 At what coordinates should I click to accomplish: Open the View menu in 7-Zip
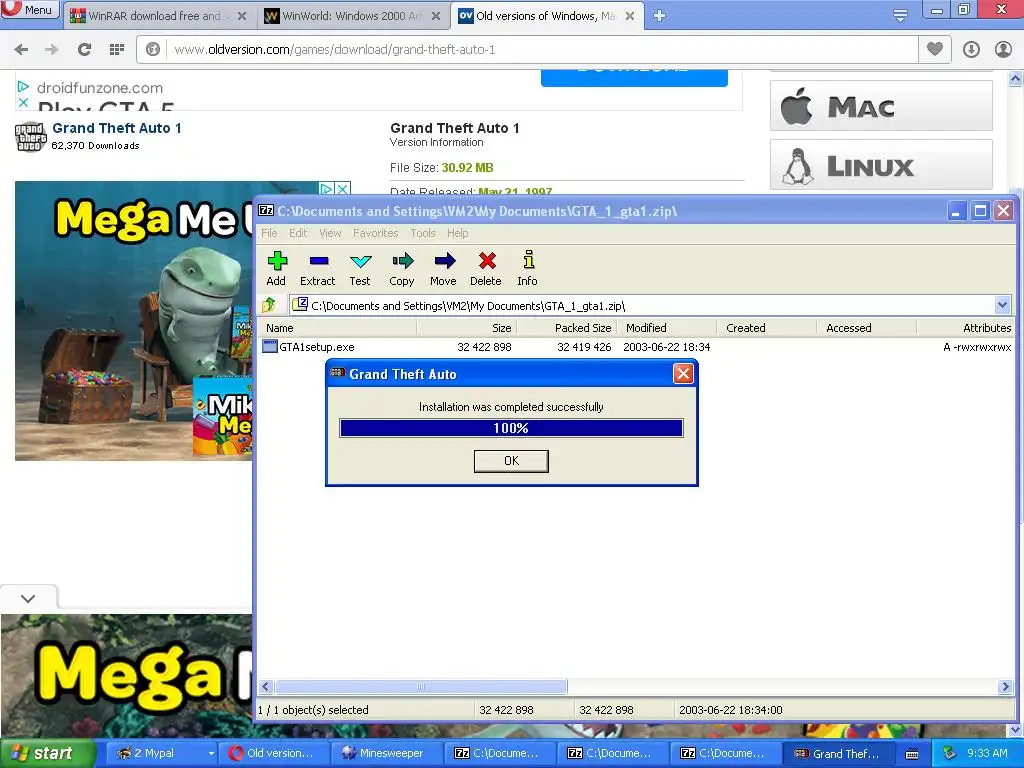tap(330, 233)
